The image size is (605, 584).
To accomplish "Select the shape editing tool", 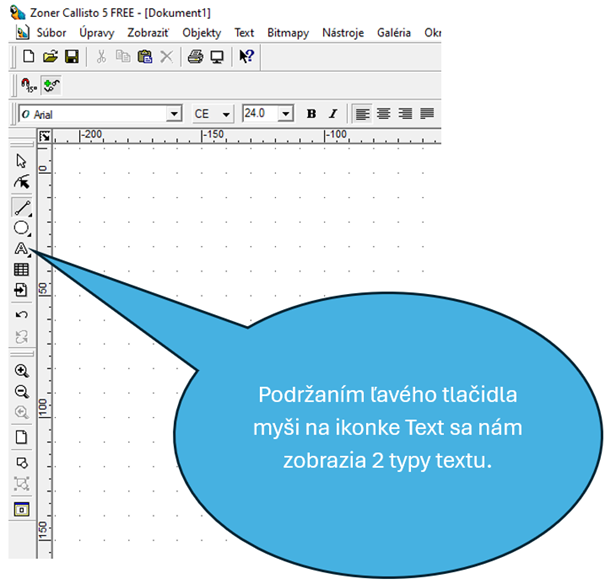I will 22,182.
